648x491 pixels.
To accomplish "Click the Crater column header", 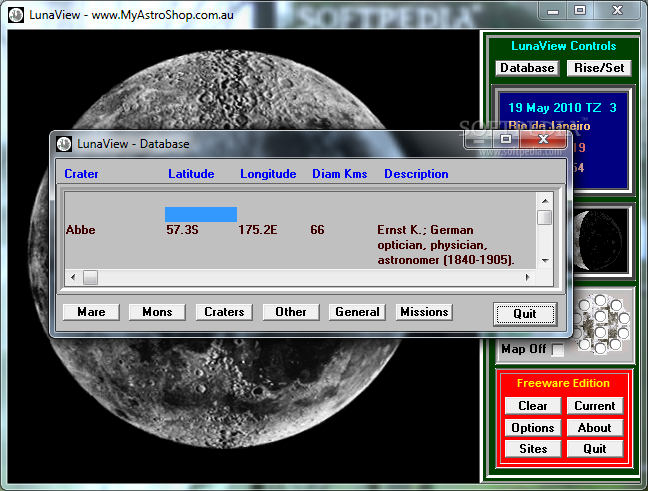I will [81, 174].
